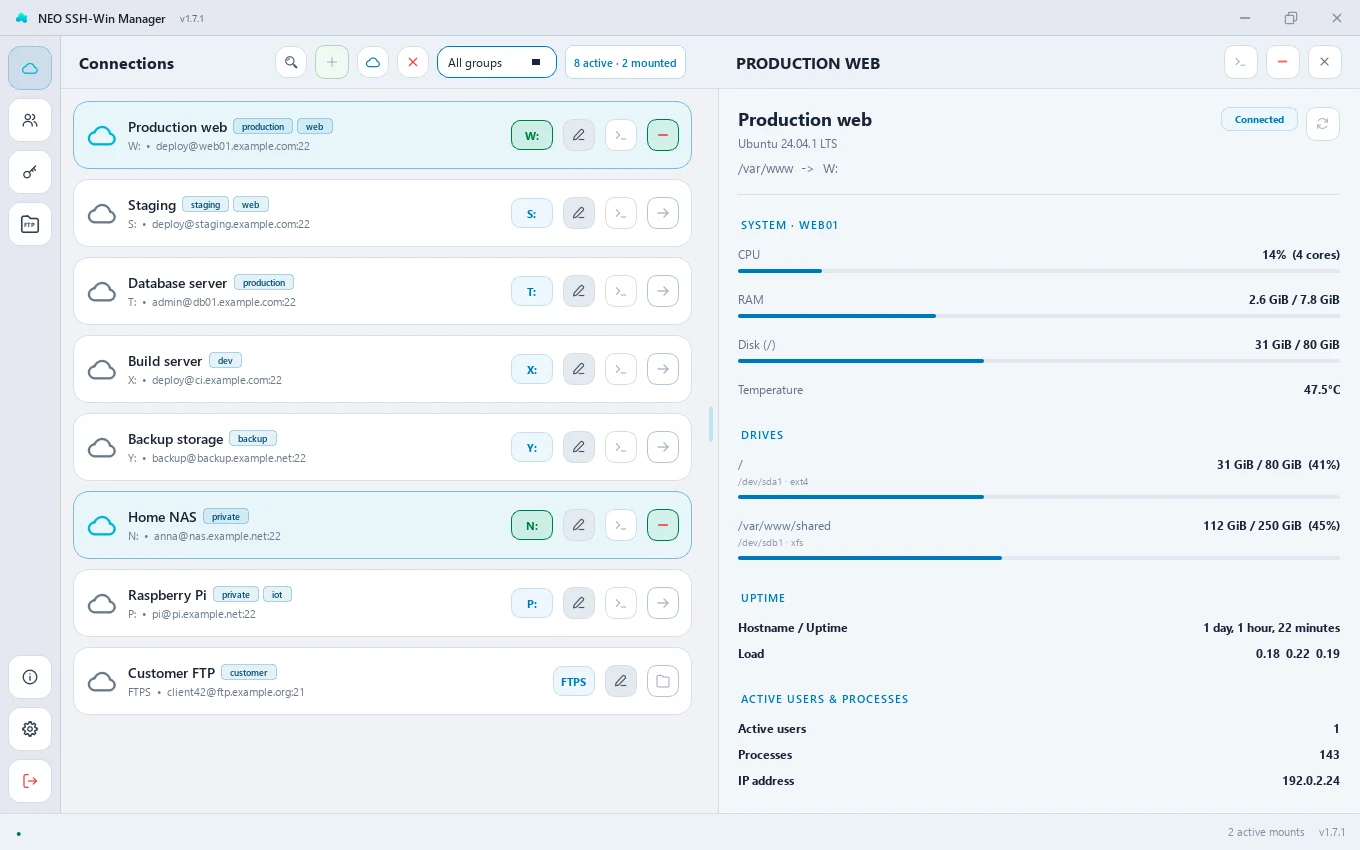Toggle the N: drive on Home NAS

532,525
